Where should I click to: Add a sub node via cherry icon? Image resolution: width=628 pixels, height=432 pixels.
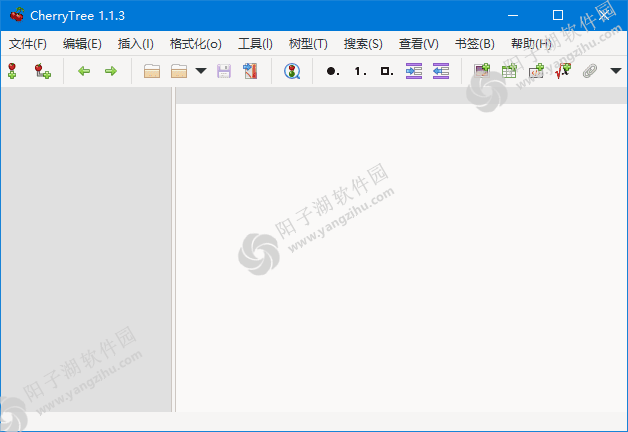pos(42,71)
